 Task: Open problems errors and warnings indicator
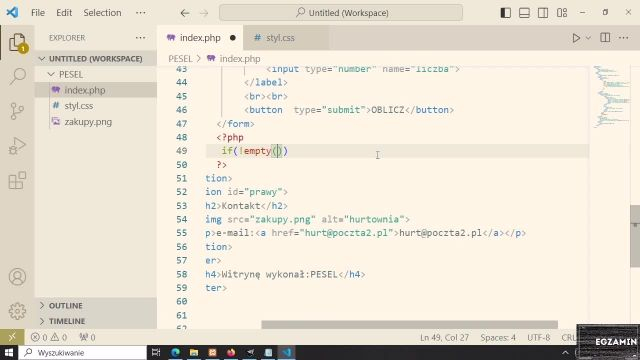pyautogui.click(x=49, y=337)
